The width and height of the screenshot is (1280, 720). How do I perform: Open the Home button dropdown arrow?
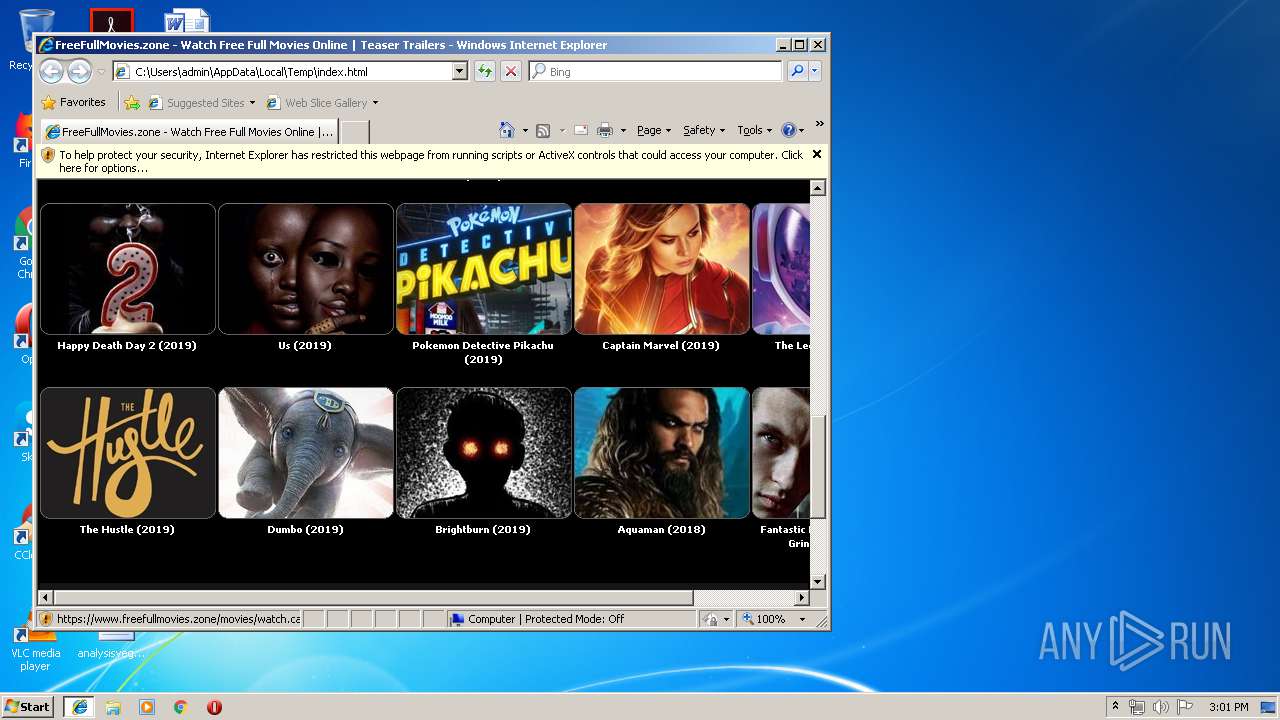525,131
